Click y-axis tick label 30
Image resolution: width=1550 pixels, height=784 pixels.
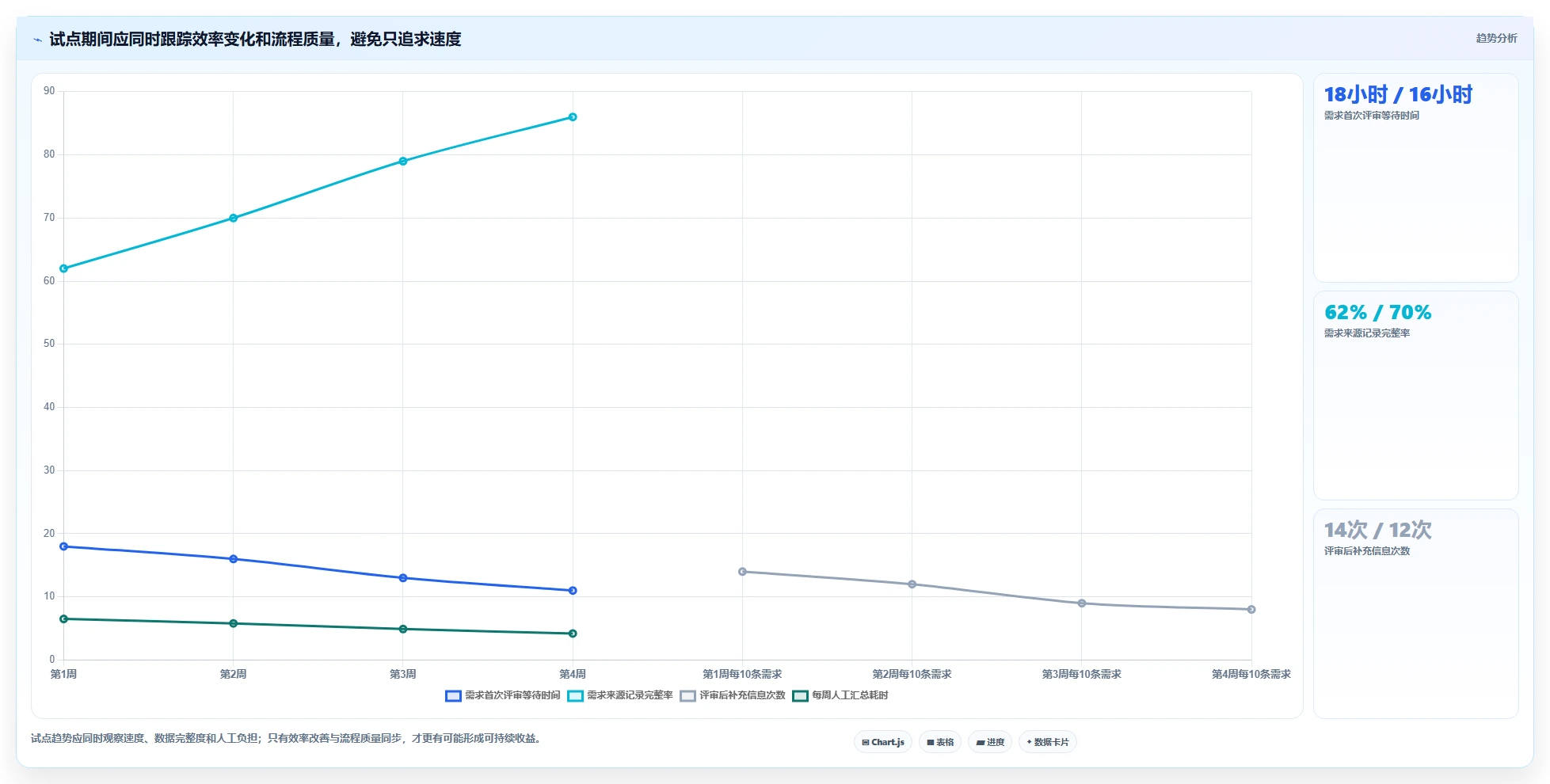[x=49, y=470]
